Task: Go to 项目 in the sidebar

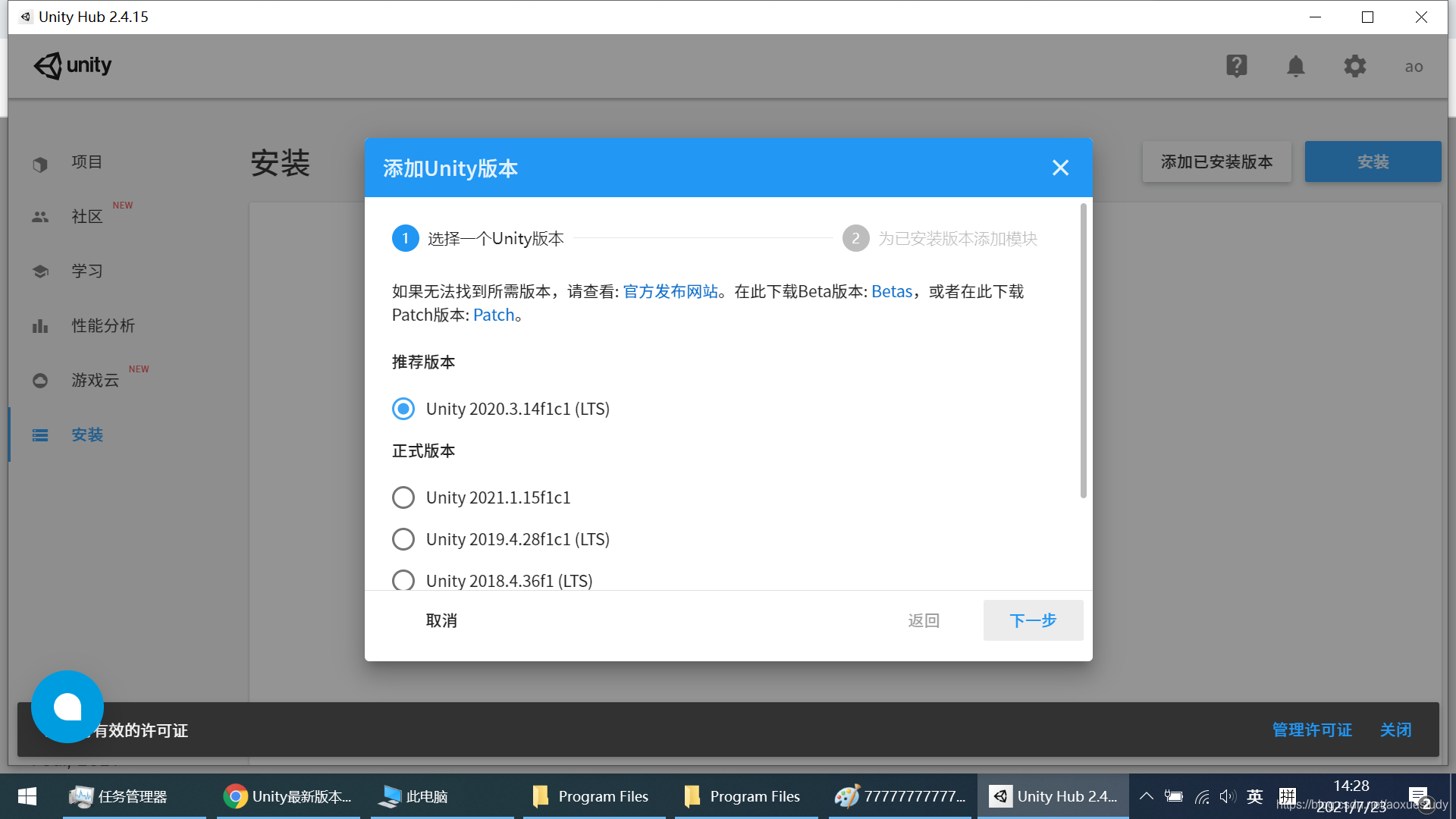Action: (87, 162)
